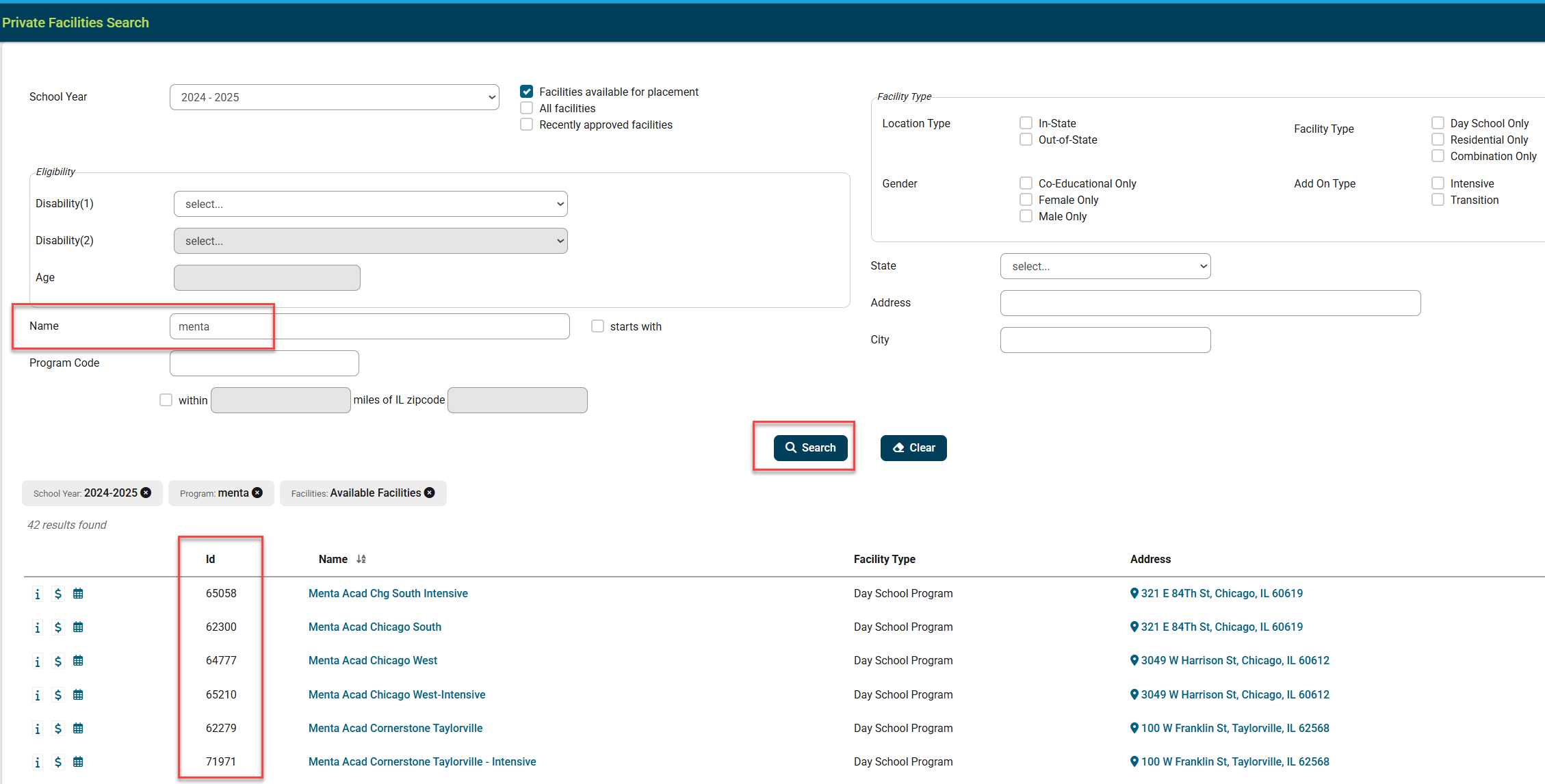Click the Clear button
The image size is (1545, 784).
click(x=913, y=447)
